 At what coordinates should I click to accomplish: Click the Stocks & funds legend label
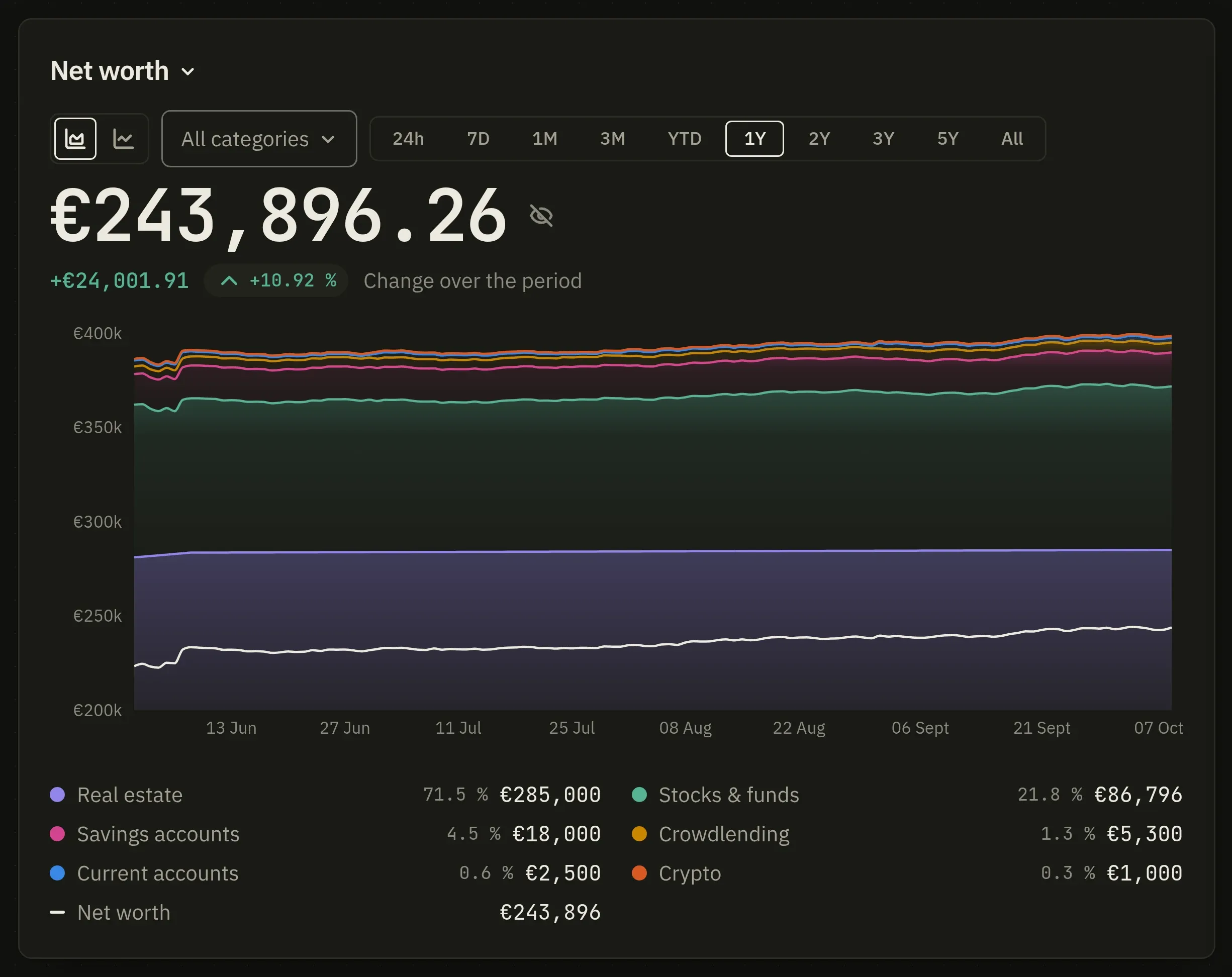728,795
